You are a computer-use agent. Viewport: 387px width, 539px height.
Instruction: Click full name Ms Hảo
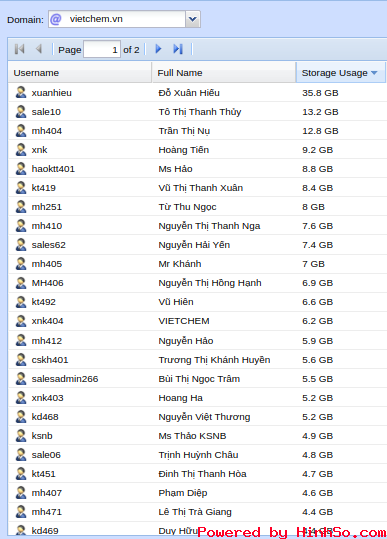pos(175,169)
